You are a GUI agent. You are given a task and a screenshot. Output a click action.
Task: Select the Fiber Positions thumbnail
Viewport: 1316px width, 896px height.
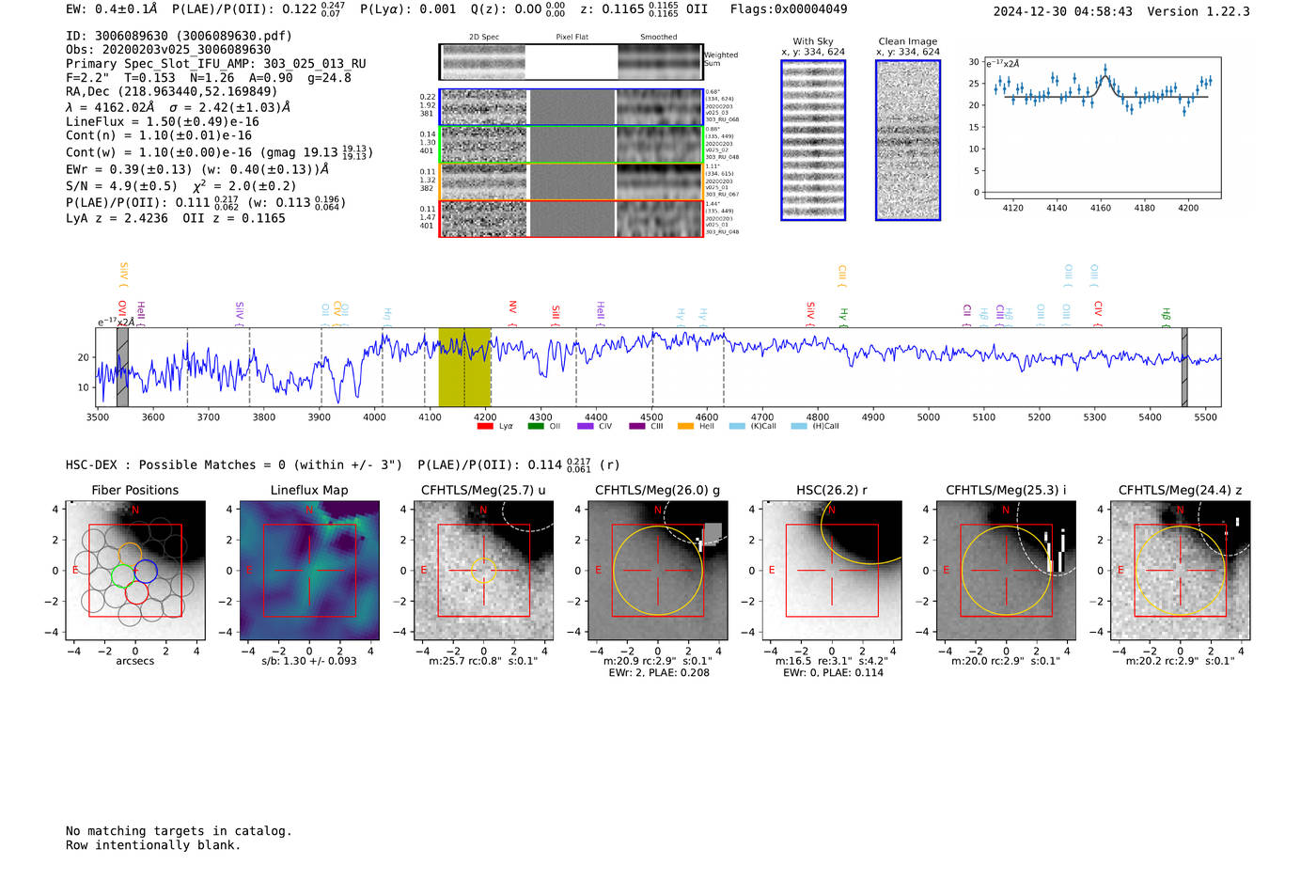point(135,571)
